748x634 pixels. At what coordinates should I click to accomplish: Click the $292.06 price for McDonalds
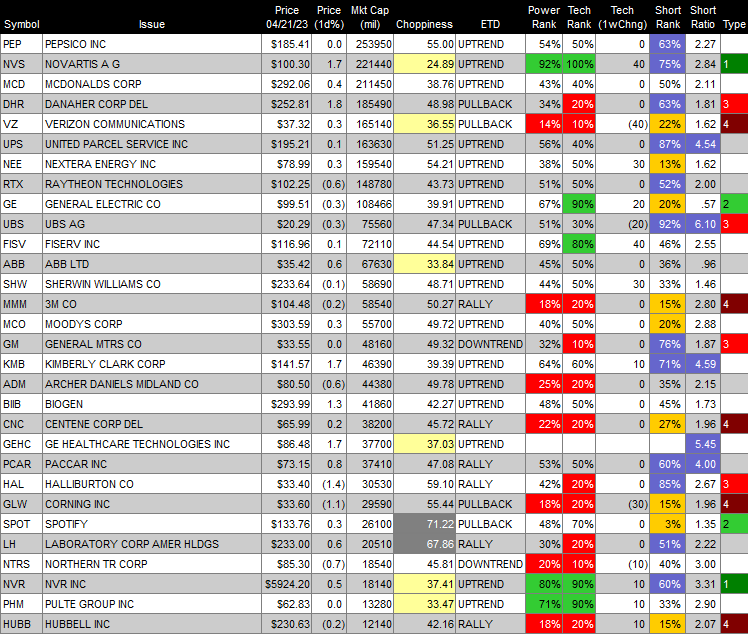point(287,84)
